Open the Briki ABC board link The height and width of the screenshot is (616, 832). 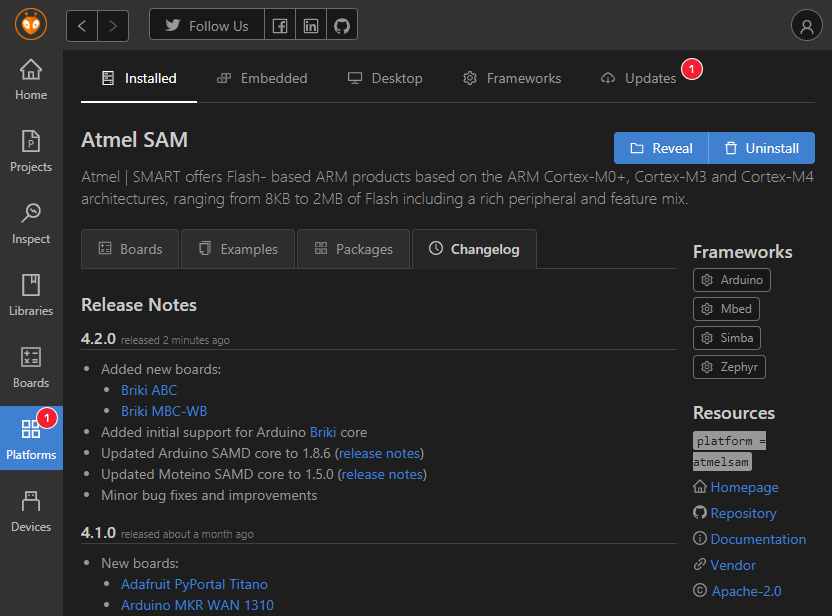tap(148, 390)
